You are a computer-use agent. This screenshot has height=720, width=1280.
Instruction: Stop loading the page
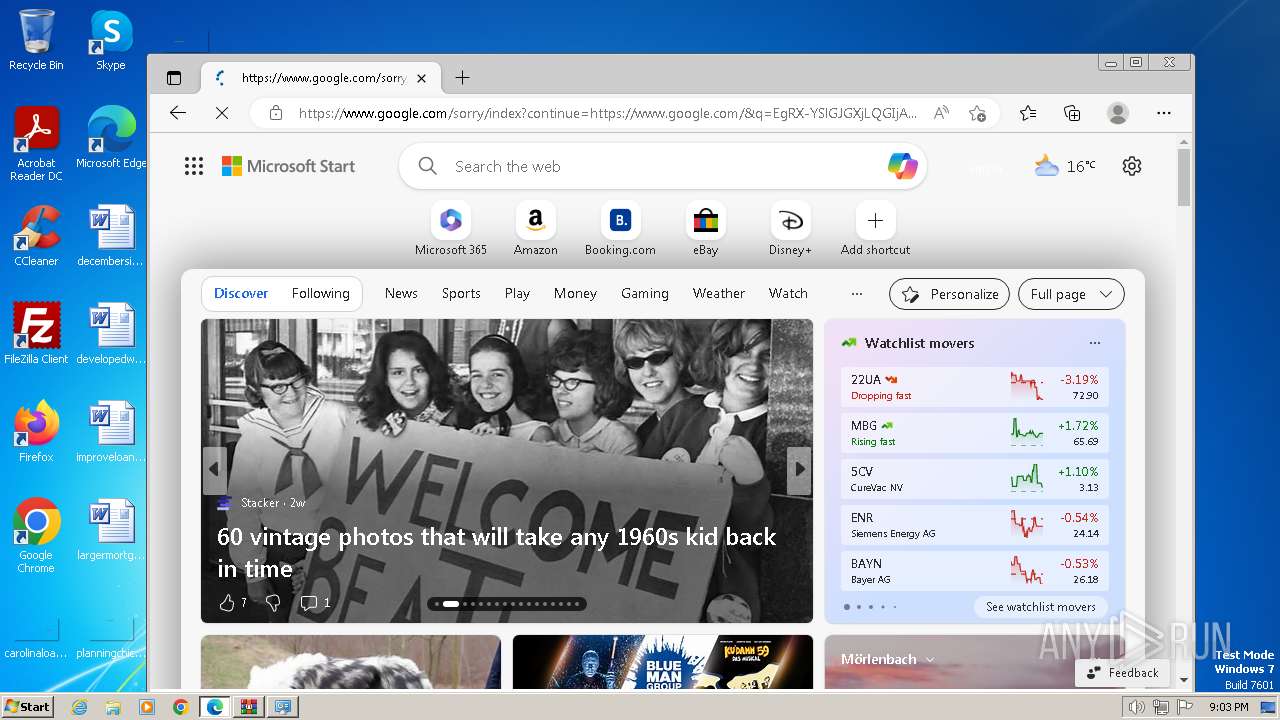222,113
